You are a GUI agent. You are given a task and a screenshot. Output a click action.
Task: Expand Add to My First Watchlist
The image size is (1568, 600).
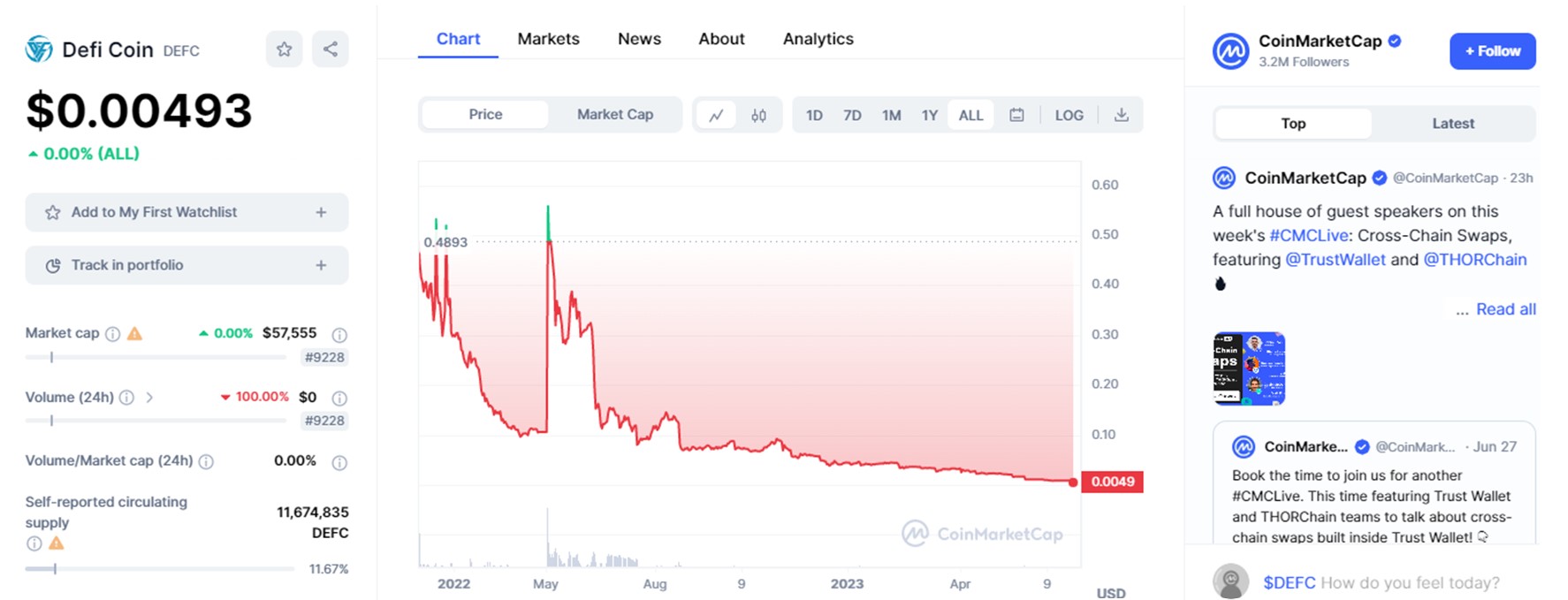tap(321, 212)
